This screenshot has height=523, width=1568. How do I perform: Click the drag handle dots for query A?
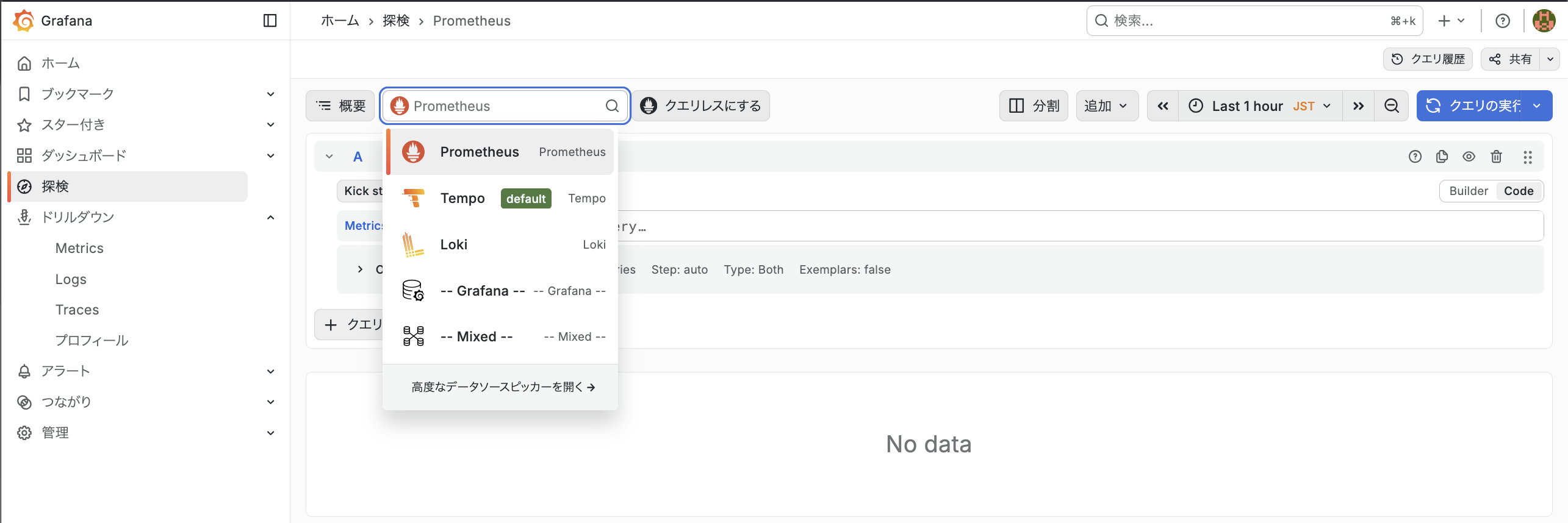[1528, 157]
